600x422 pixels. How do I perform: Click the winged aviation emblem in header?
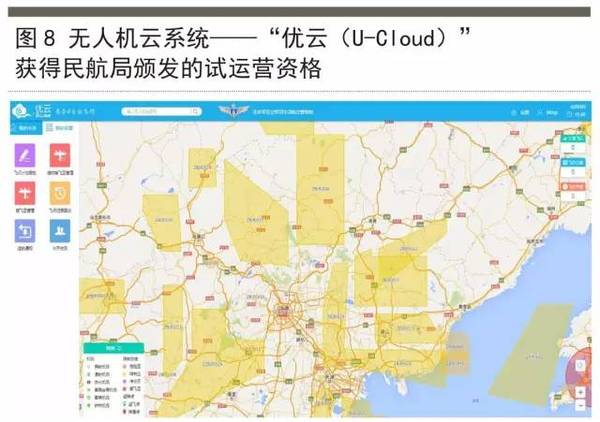point(232,112)
